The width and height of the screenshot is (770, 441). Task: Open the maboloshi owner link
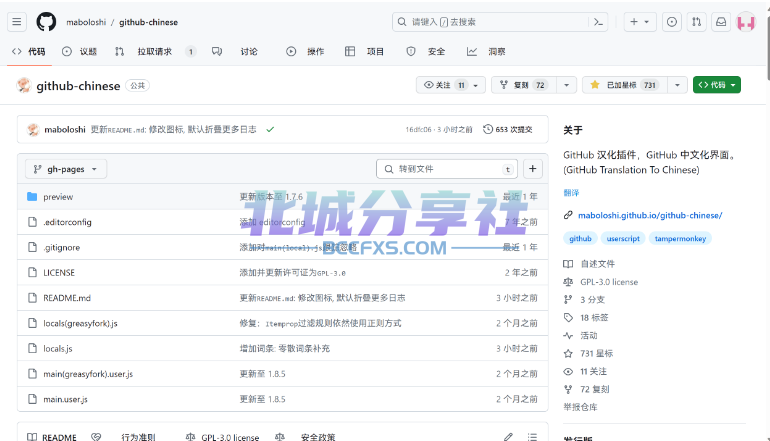86,22
